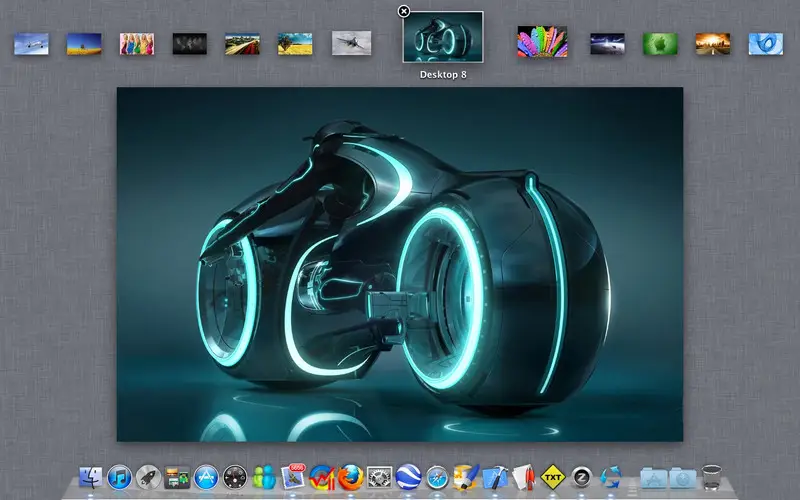Select the Desktop 8 Tron bike thumbnail
The image size is (800, 500).
[443, 37]
